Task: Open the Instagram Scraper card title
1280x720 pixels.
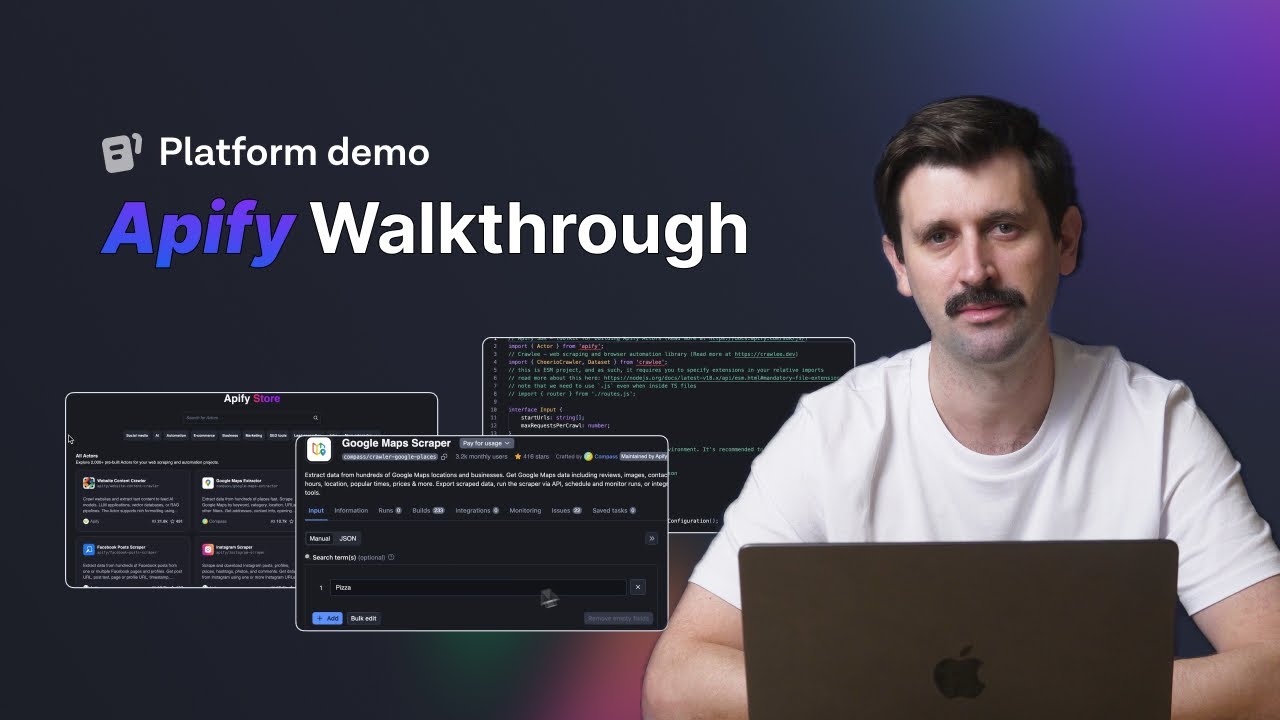Action: pos(234,547)
